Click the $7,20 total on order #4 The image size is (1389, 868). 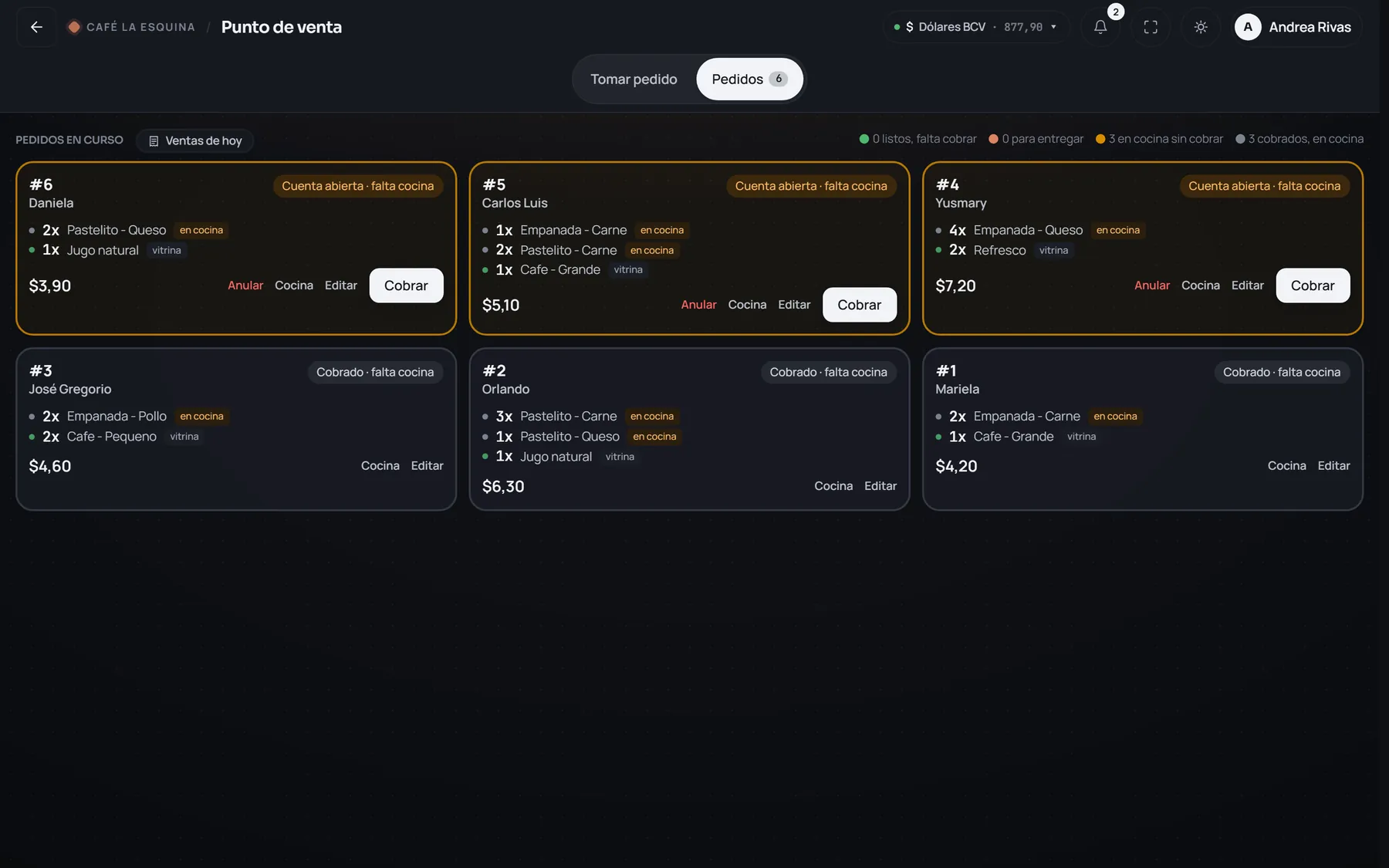(x=955, y=286)
